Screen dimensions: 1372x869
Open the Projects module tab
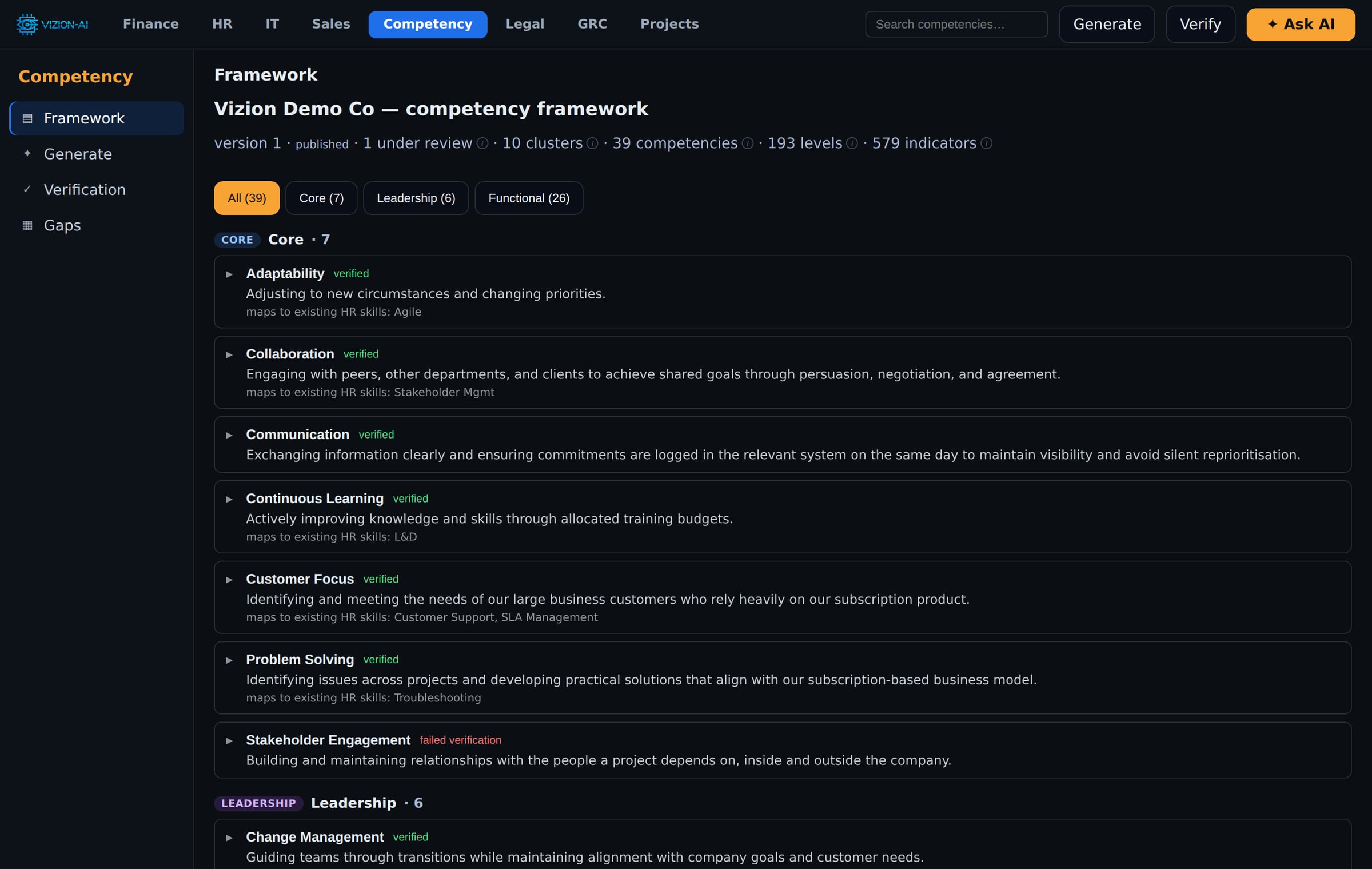(x=669, y=24)
